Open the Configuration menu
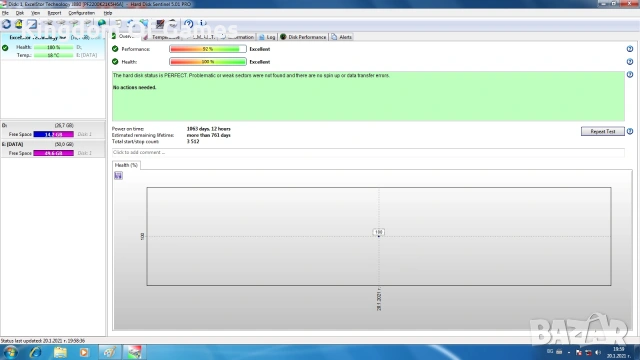640x360 pixels. [x=81, y=13]
